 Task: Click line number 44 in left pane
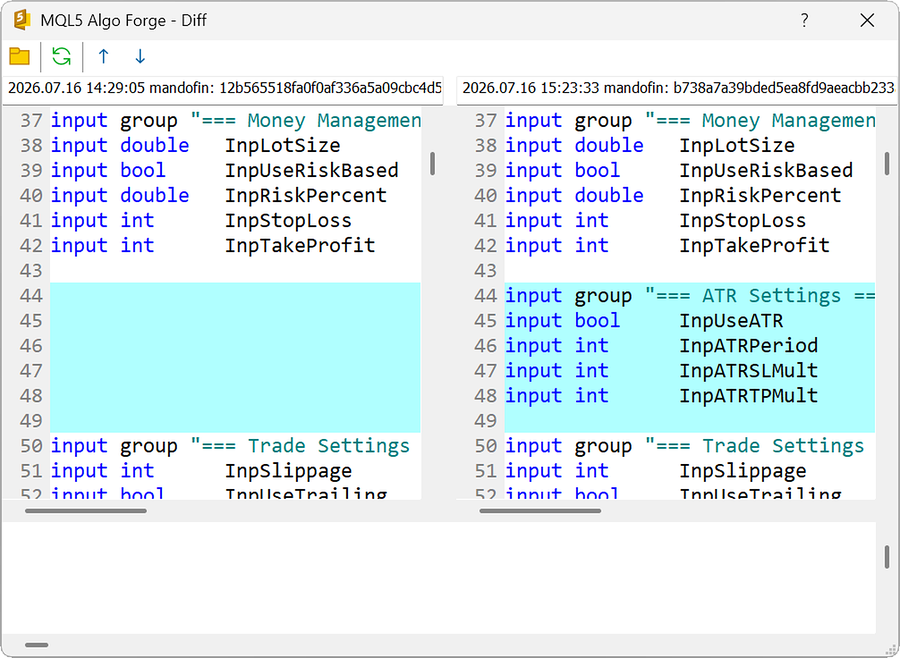click(x=31, y=296)
